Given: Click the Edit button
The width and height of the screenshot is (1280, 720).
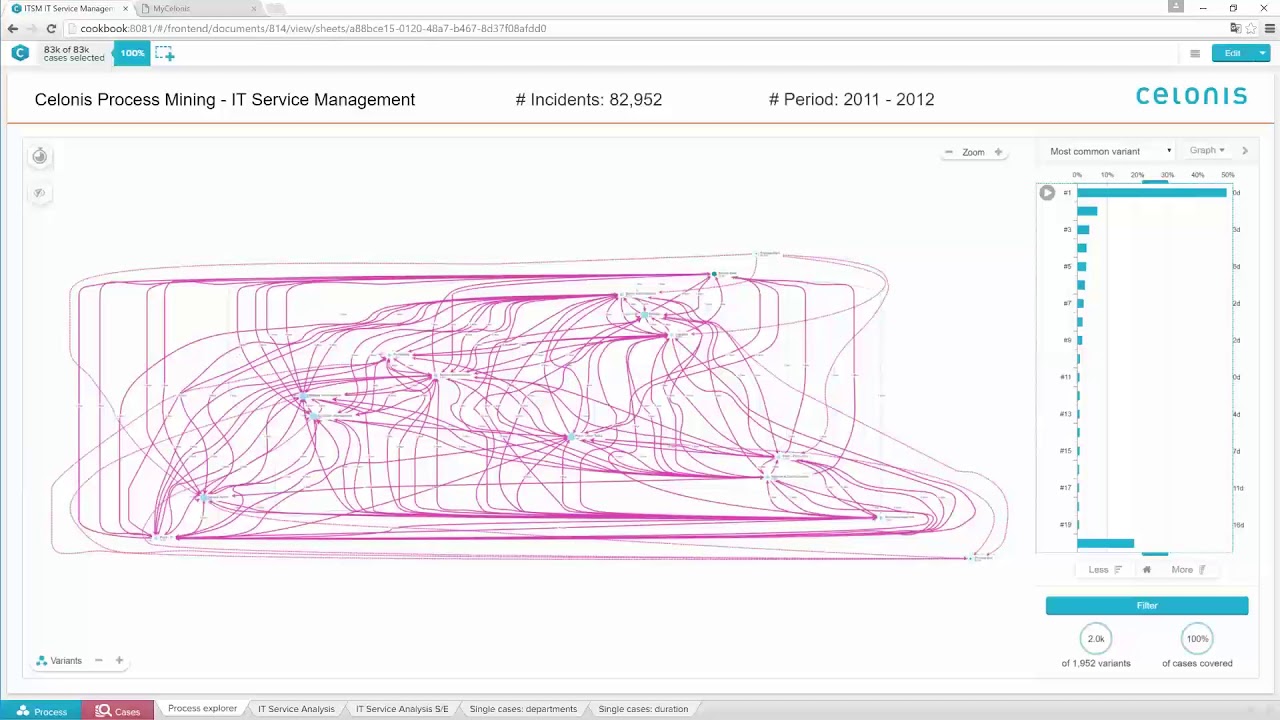Looking at the screenshot, I should (1233, 53).
